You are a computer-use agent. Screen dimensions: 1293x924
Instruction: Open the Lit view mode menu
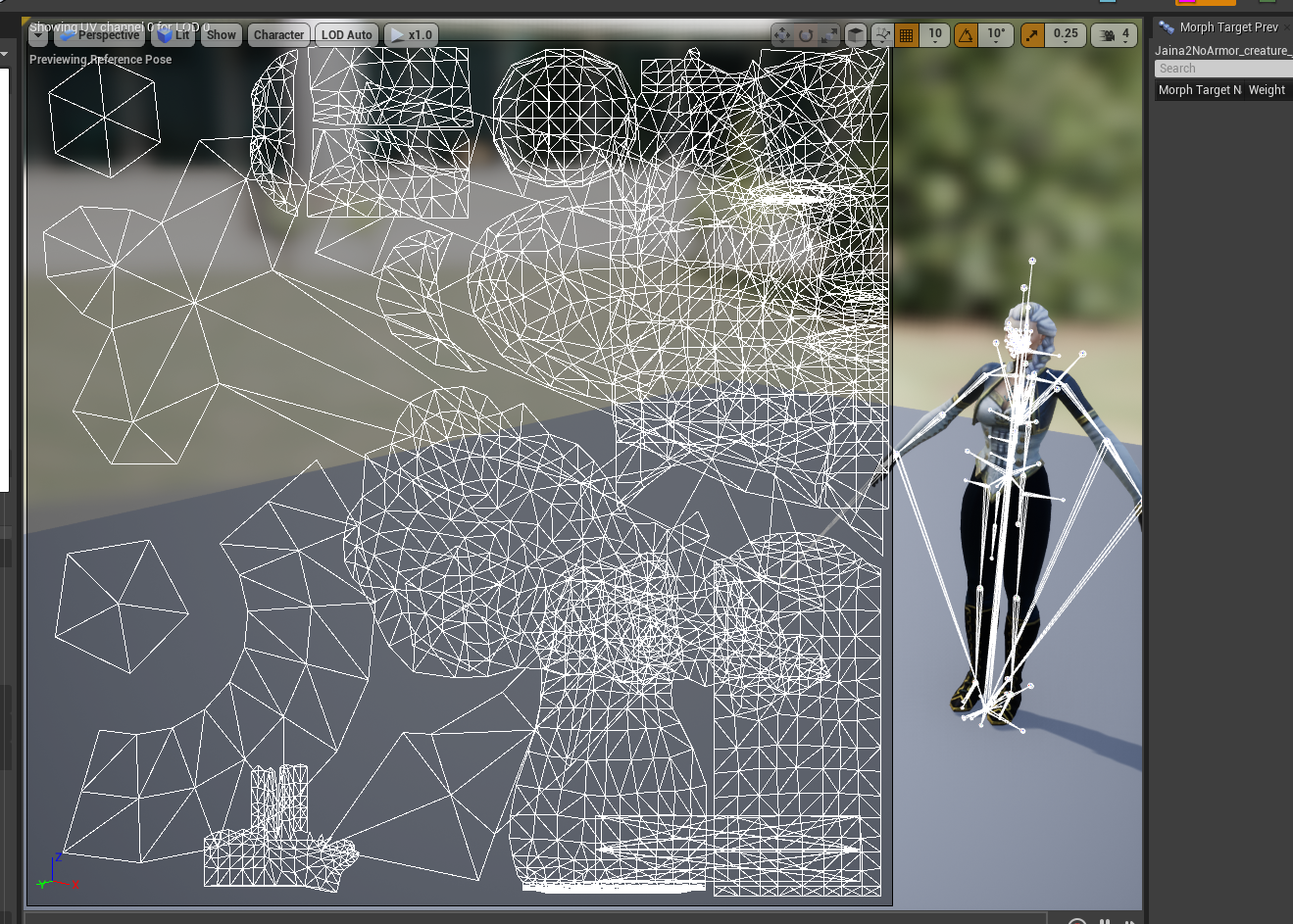point(174,35)
